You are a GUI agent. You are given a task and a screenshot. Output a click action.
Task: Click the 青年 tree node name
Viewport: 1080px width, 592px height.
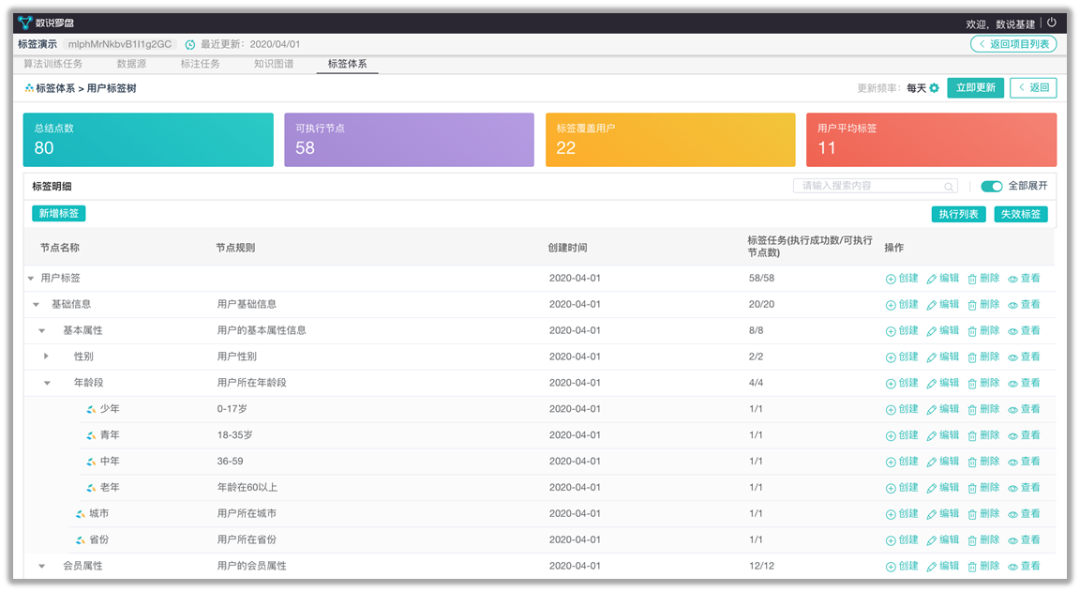pos(110,436)
